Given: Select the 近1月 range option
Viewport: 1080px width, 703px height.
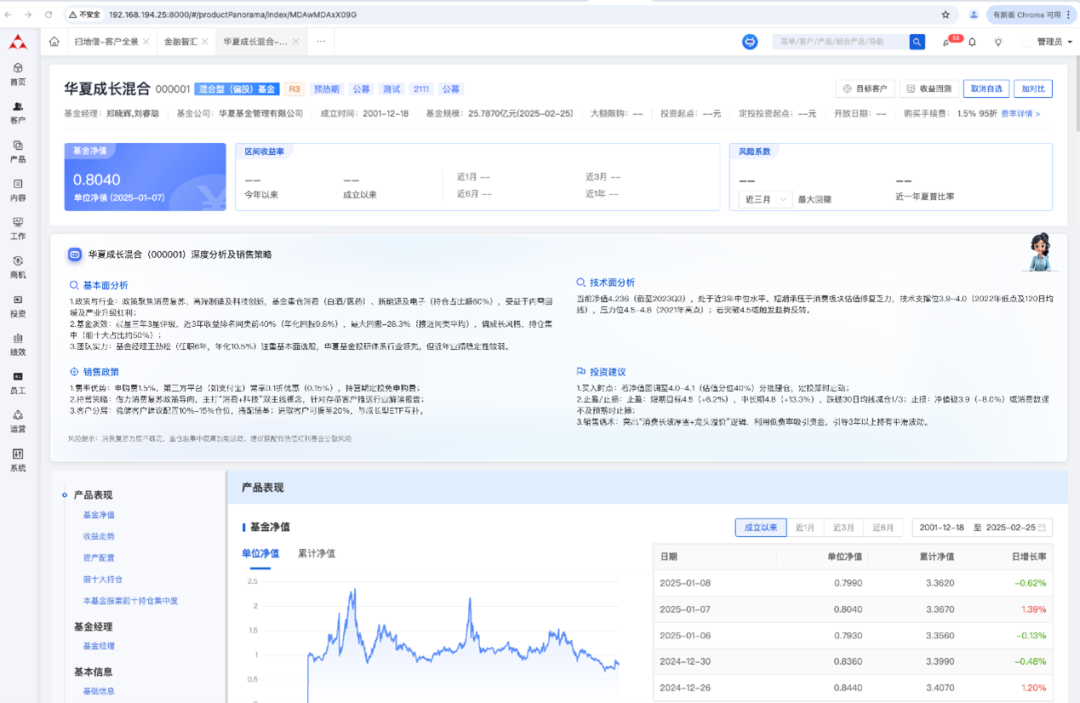Looking at the screenshot, I should [x=805, y=527].
